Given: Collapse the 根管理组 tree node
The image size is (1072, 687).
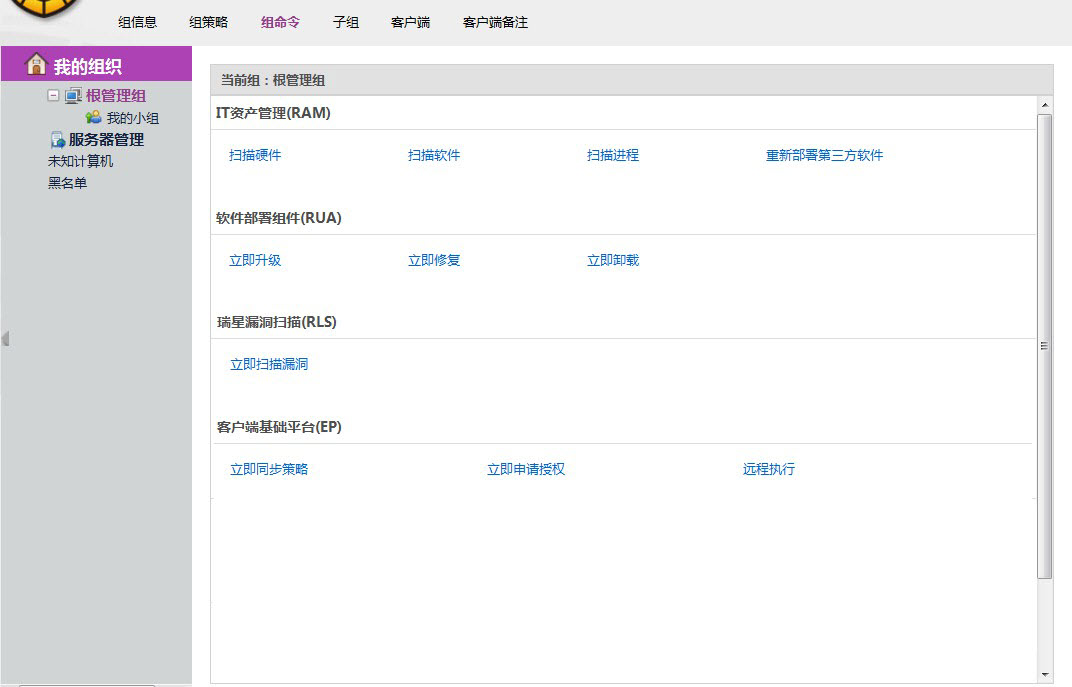Looking at the screenshot, I should point(54,96).
